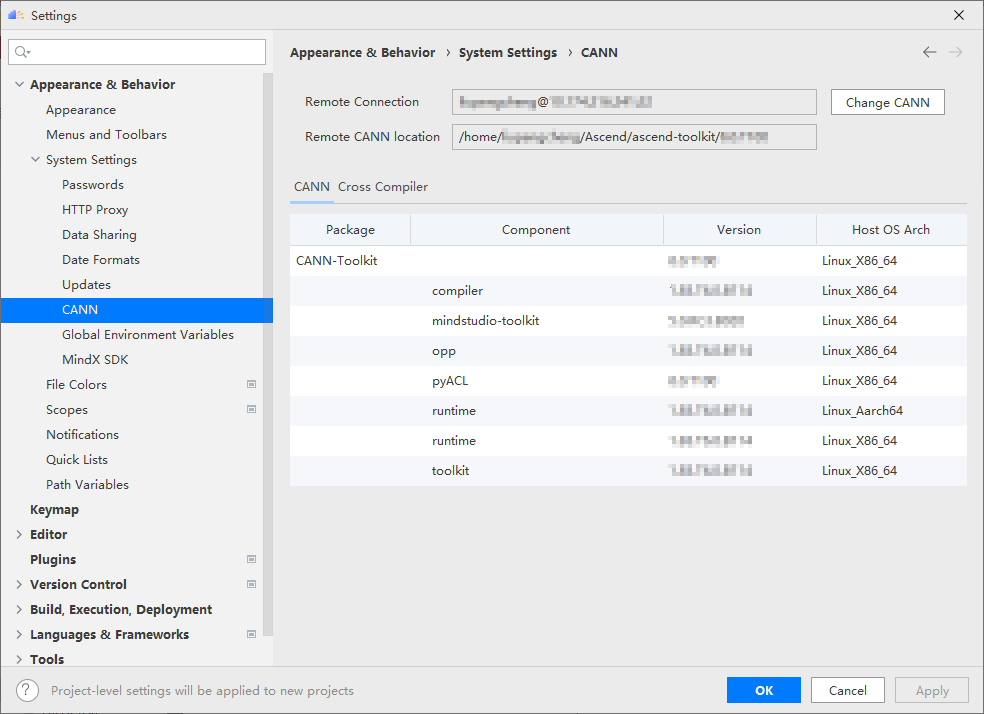Expand the Version Control section
The image size is (984, 714).
(x=19, y=585)
